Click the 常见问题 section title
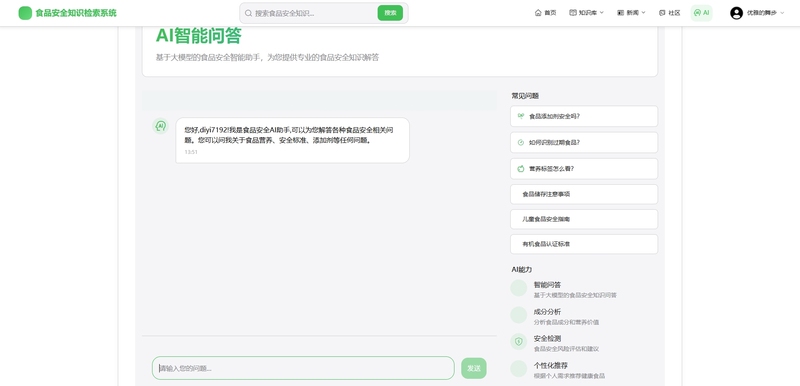This screenshot has height=386, width=800. tap(526, 96)
